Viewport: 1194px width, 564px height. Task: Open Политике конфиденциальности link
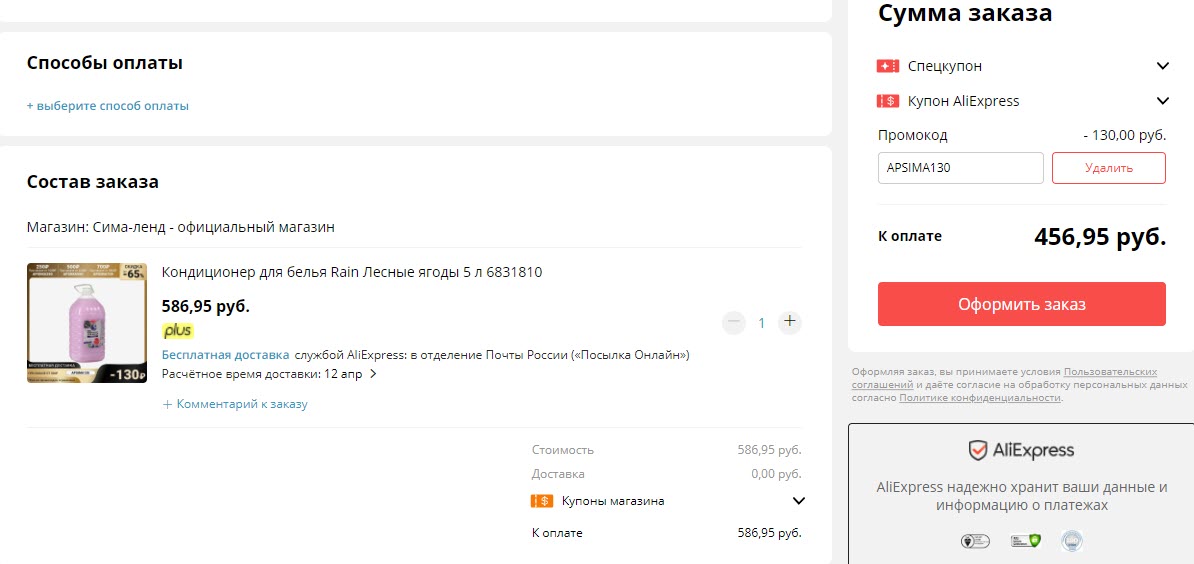click(x=980, y=398)
